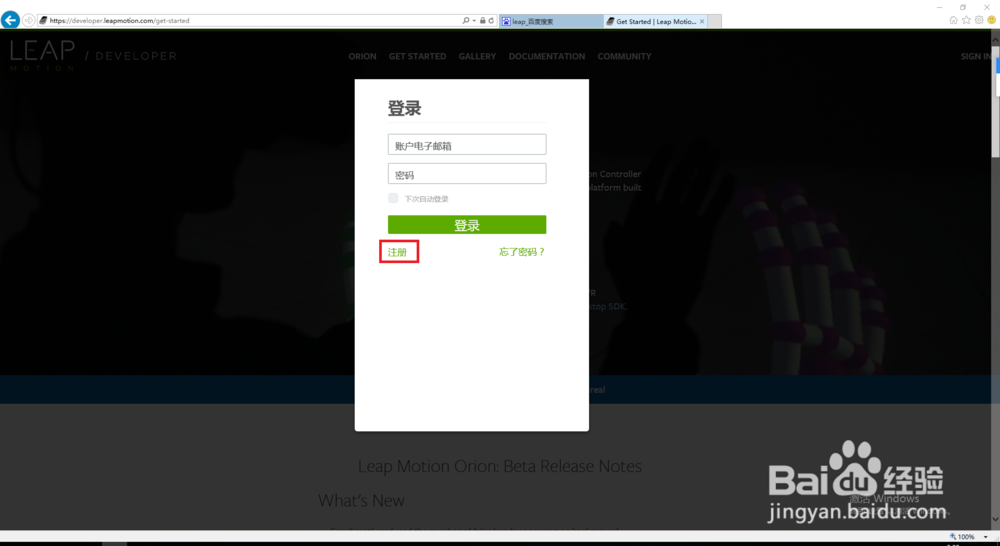Viewport: 1000px width, 546px height.
Task: Open the COMMUNITY menu item
Action: pyautogui.click(x=624, y=56)
